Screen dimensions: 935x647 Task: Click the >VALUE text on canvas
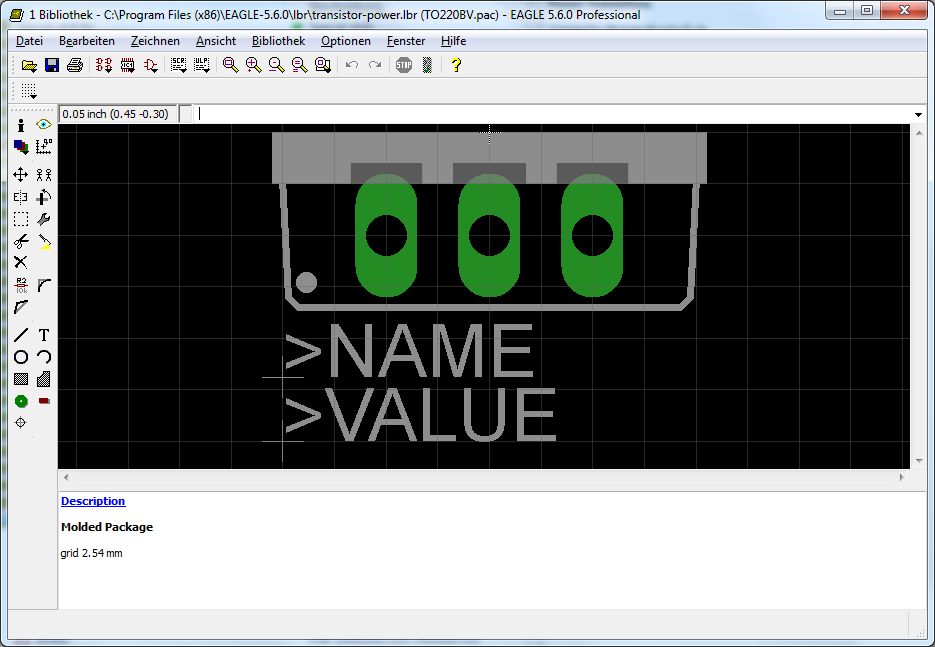click(421, 414)
